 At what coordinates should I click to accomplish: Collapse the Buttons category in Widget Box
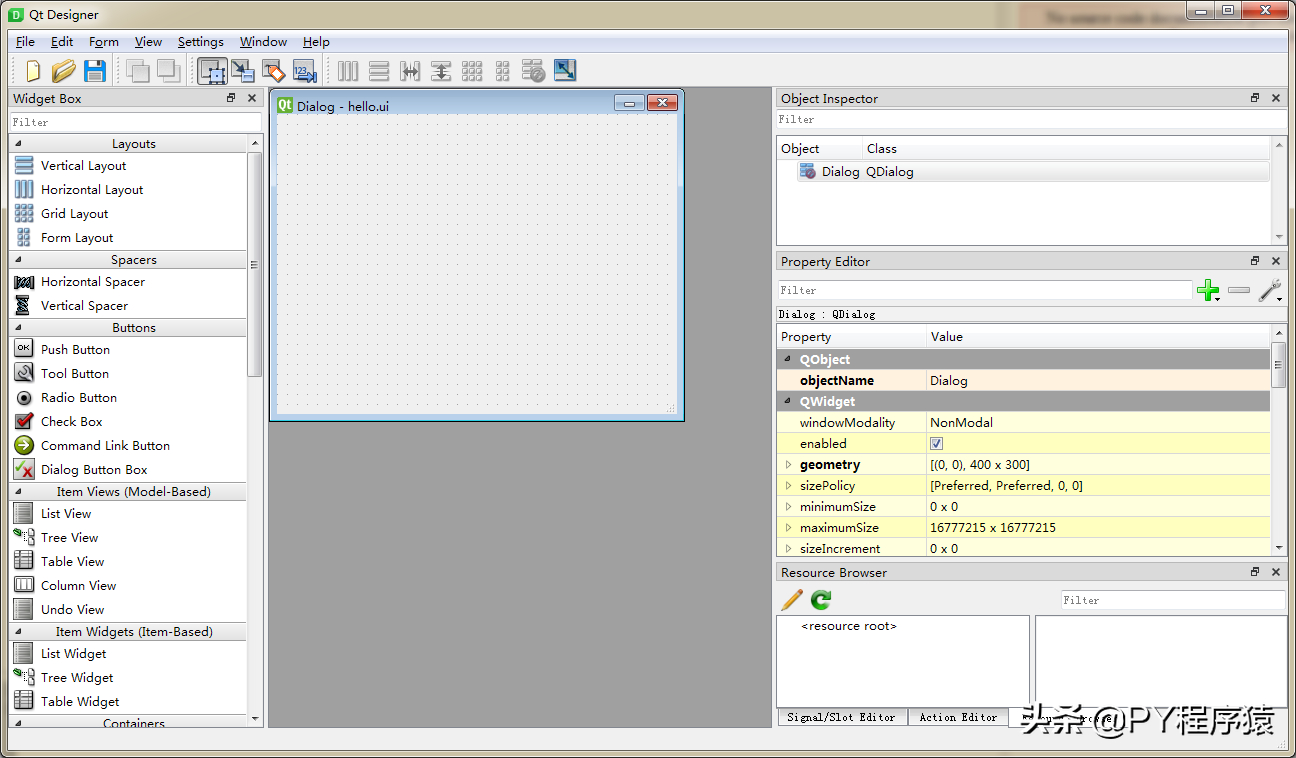point(18,328)
